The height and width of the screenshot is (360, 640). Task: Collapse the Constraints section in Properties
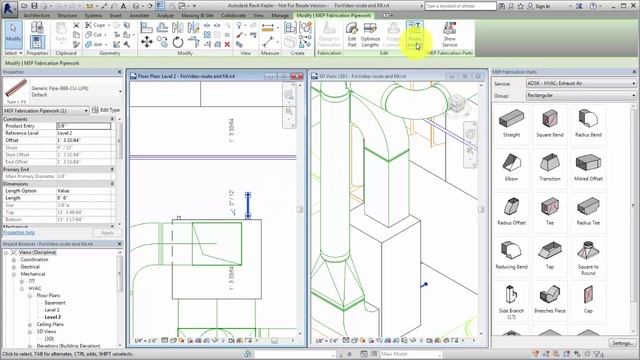[112, 119]
